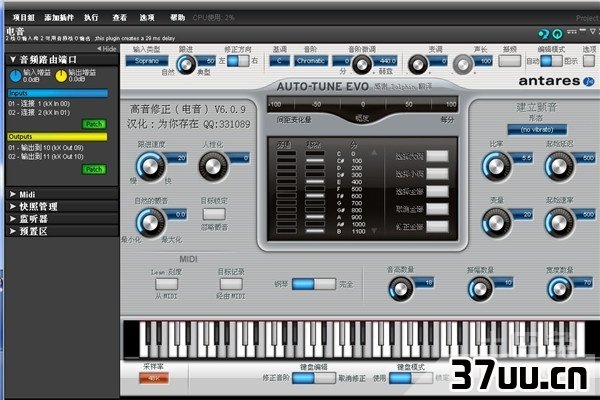
Task: Click the yellow 输出增益 output gain knob
Action: pyautogui.click(x=61, y=76)
